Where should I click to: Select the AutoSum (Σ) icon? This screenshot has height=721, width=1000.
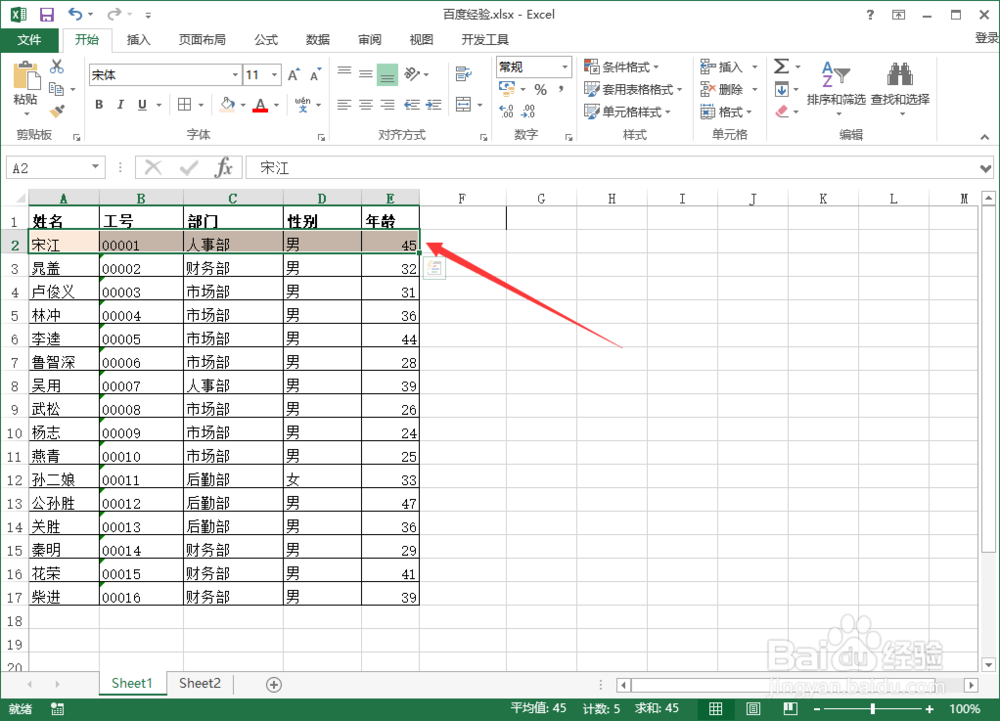(781, 65)
